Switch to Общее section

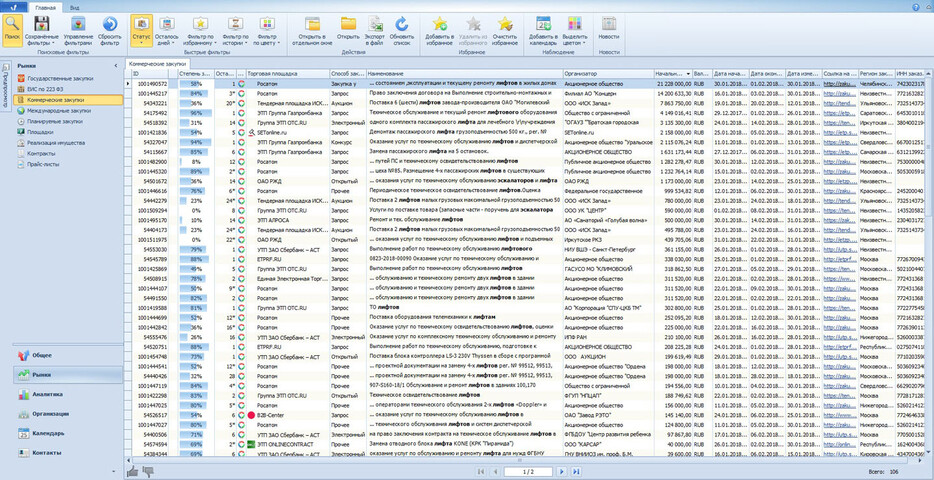tap(68, 356)
